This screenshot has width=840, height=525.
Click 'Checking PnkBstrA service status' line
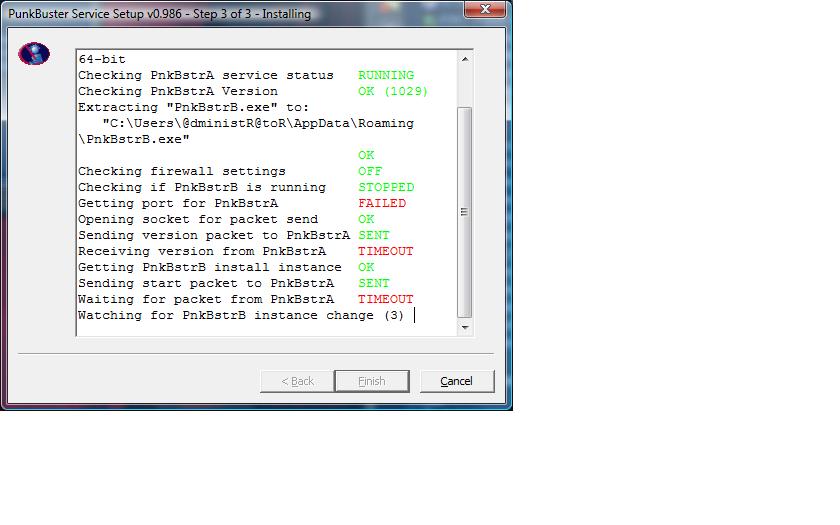coord(206,75)
